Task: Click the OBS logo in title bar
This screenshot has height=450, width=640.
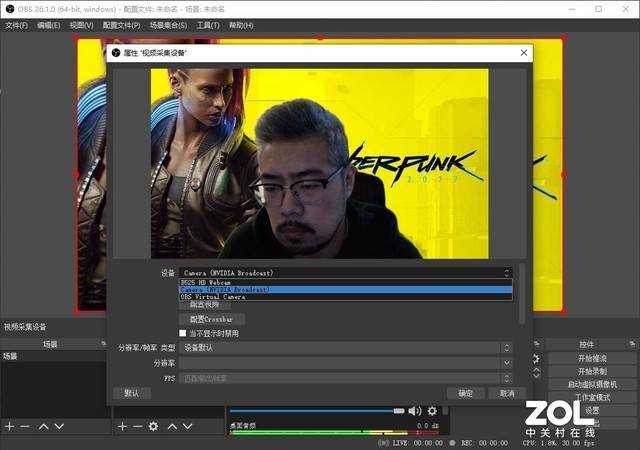Action: 10,9
